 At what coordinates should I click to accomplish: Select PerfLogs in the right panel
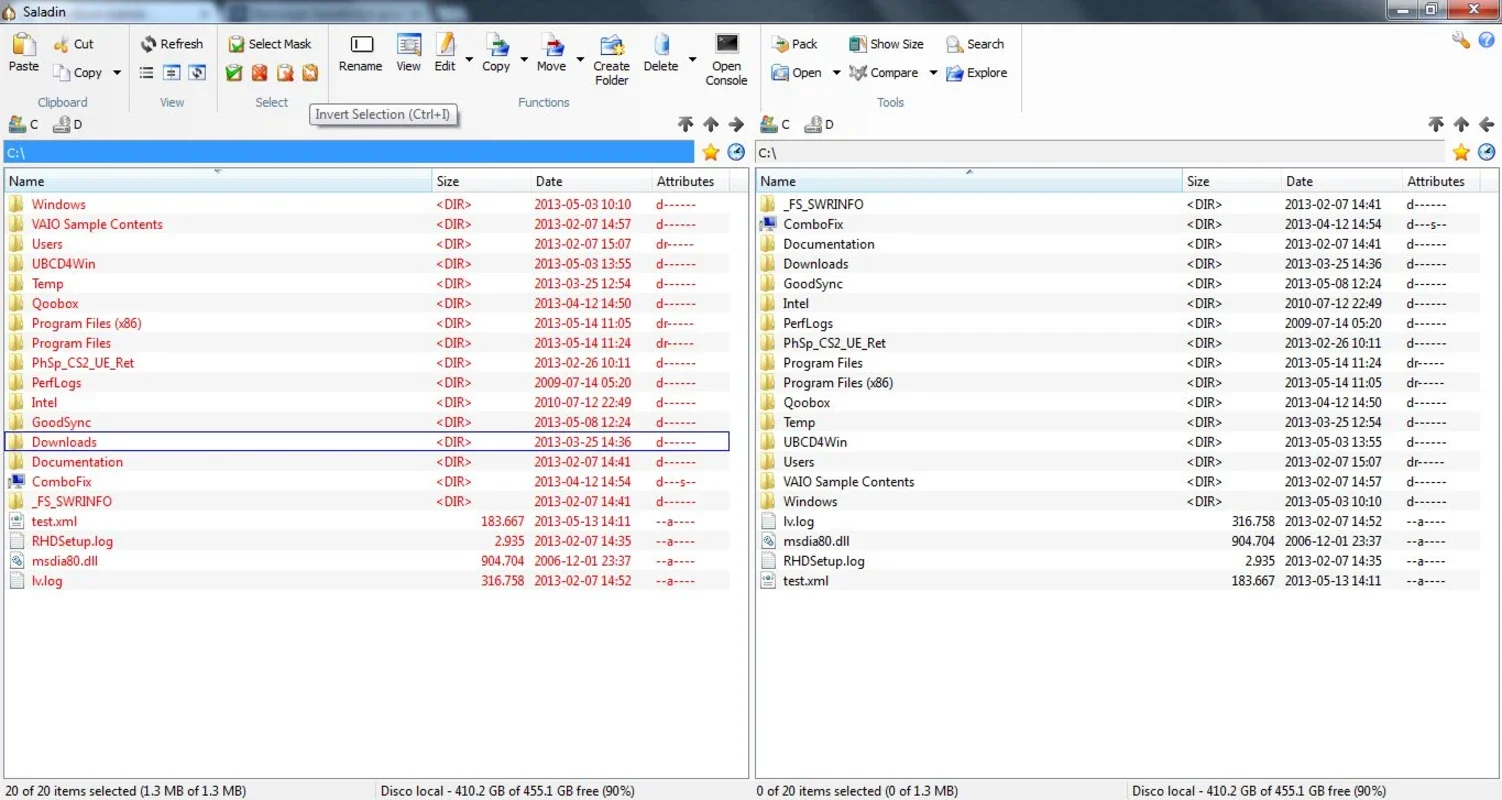click(1118, 323)
